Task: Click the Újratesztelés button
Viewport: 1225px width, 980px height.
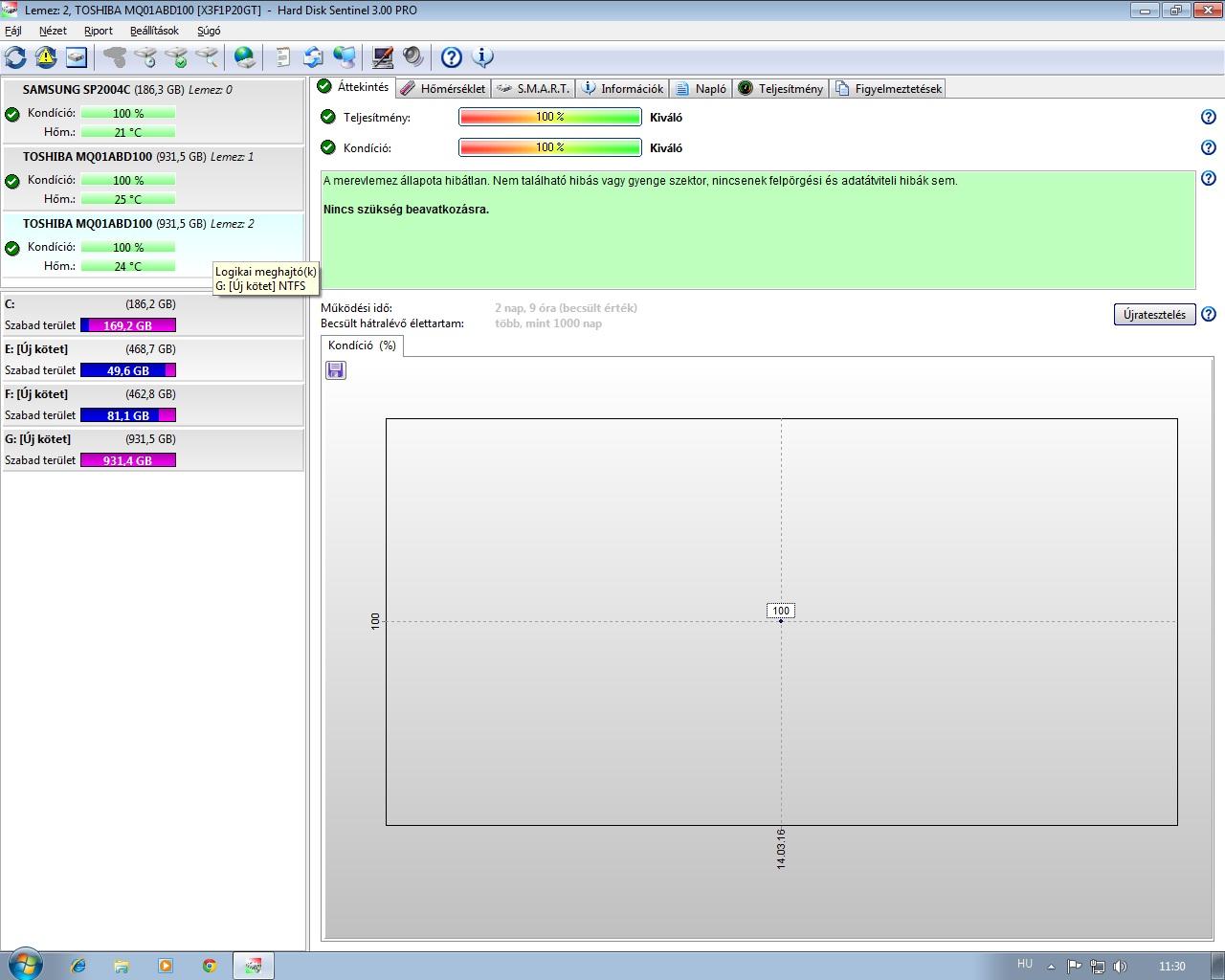Action: (1154, 314)
